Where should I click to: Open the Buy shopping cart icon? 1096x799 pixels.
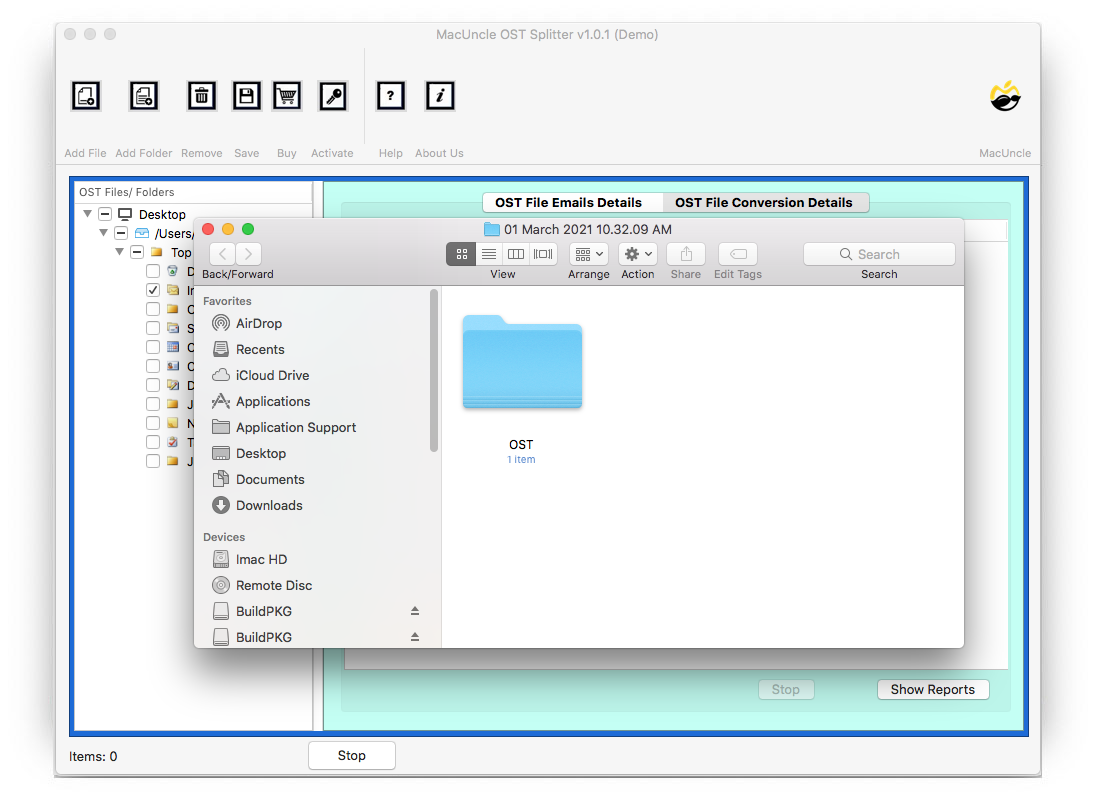point(287,96)
